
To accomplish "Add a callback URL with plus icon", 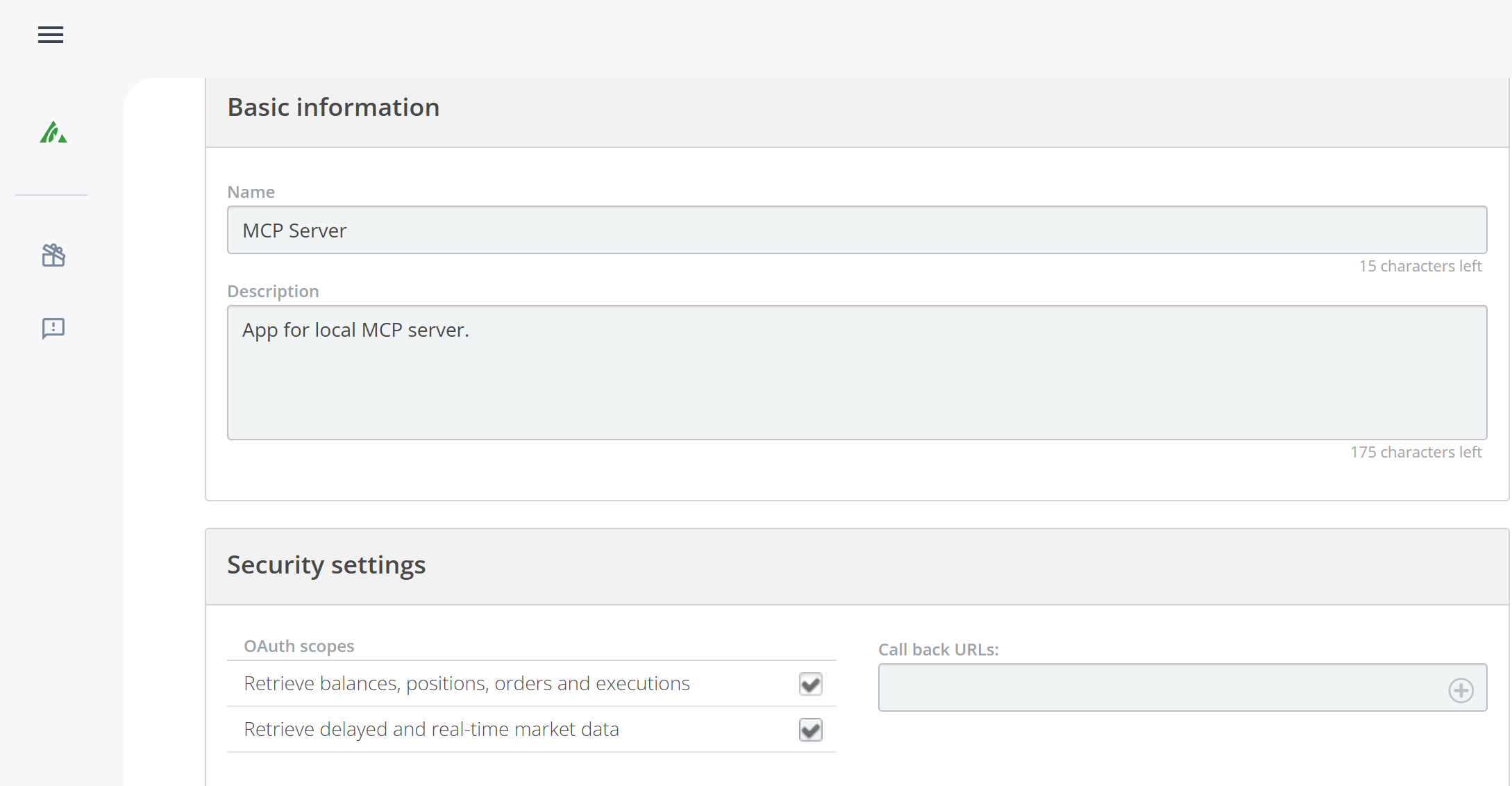I will click(1461, 689).
